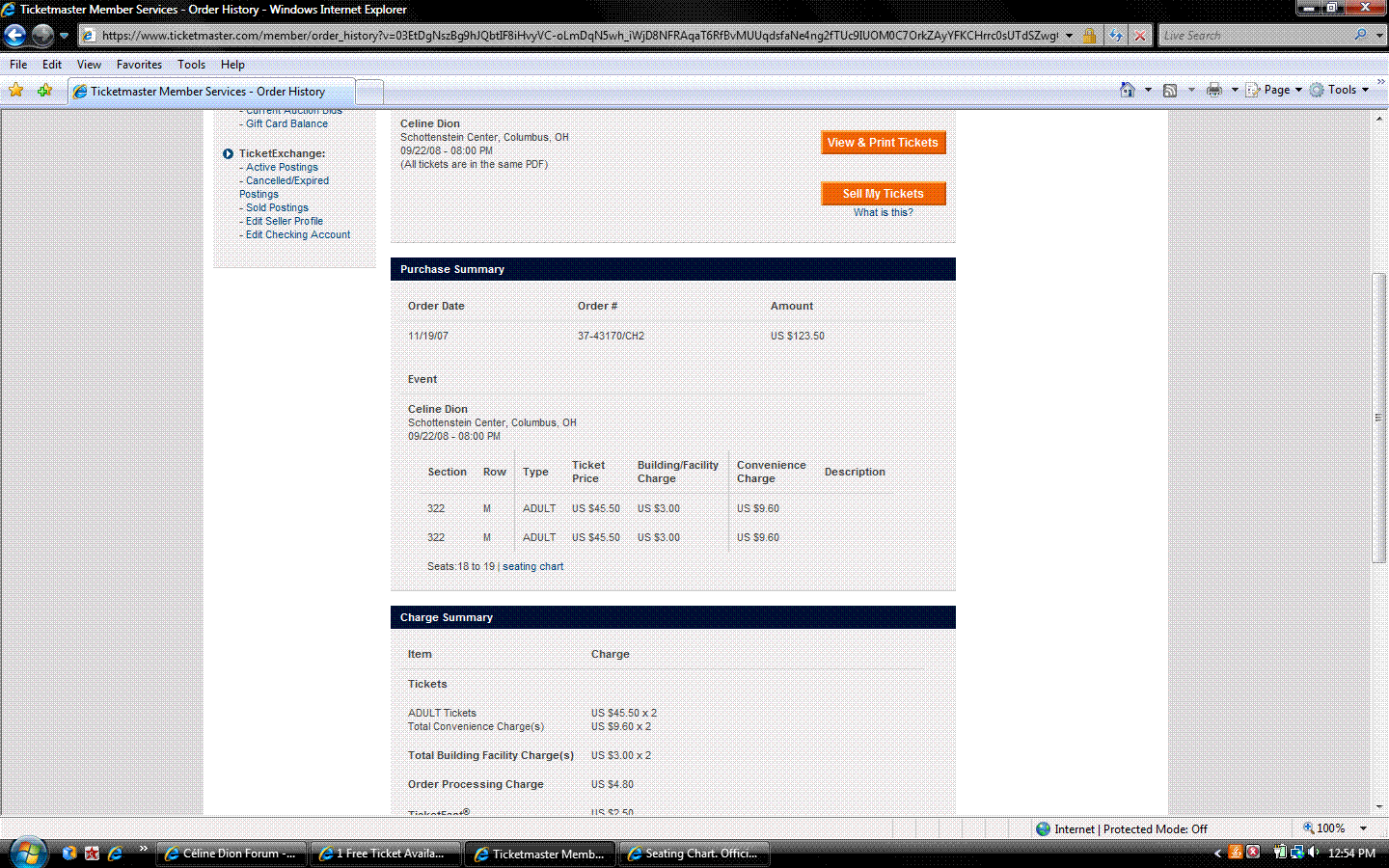The width and height of the screenshot is (1389, 868).
Task: Expand the command bar overflow chevron
Action: 1381,82
